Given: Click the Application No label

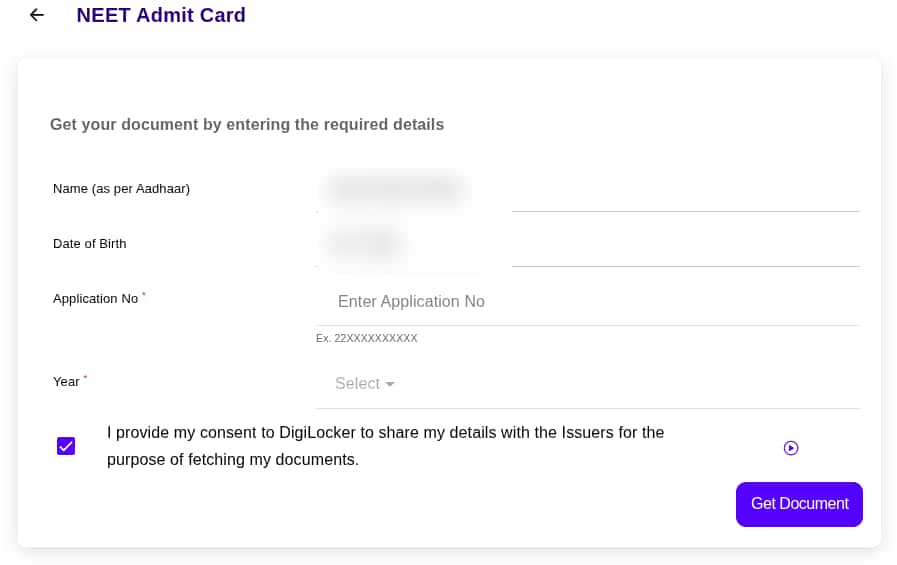Looking at the screenshot, I should click(95, 298).
